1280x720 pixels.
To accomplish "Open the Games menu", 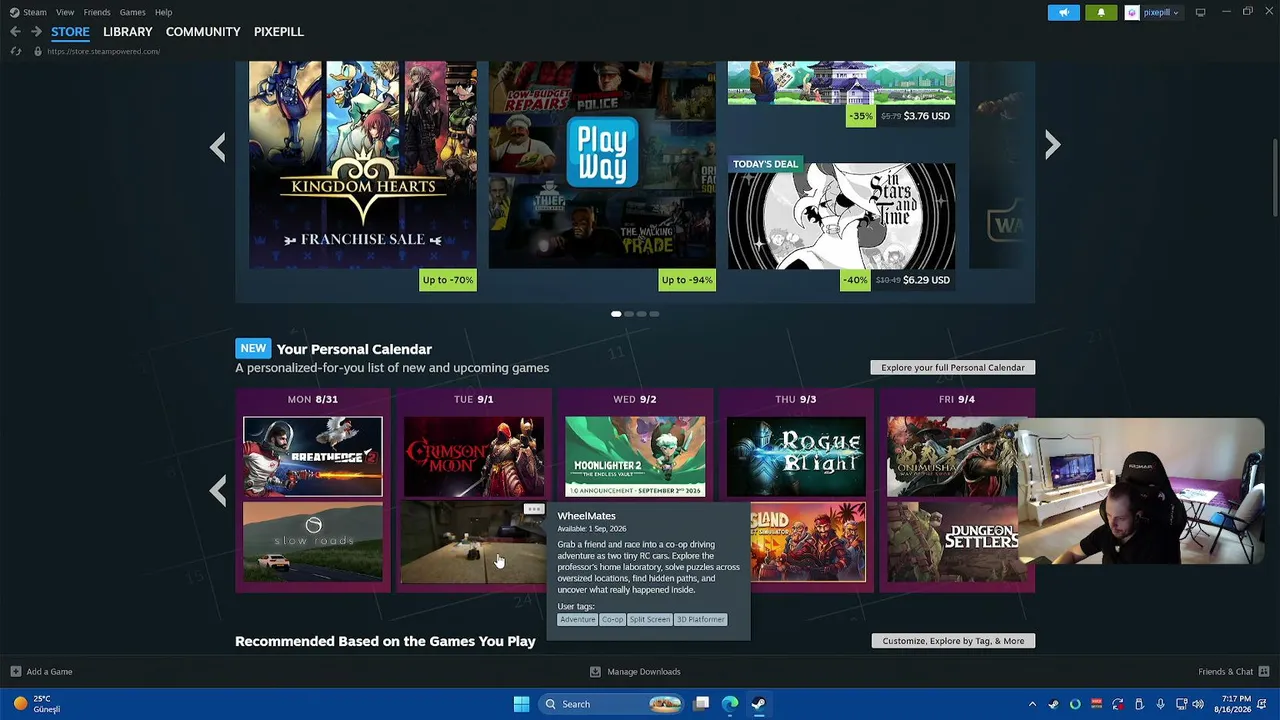I will pos(132,12).
